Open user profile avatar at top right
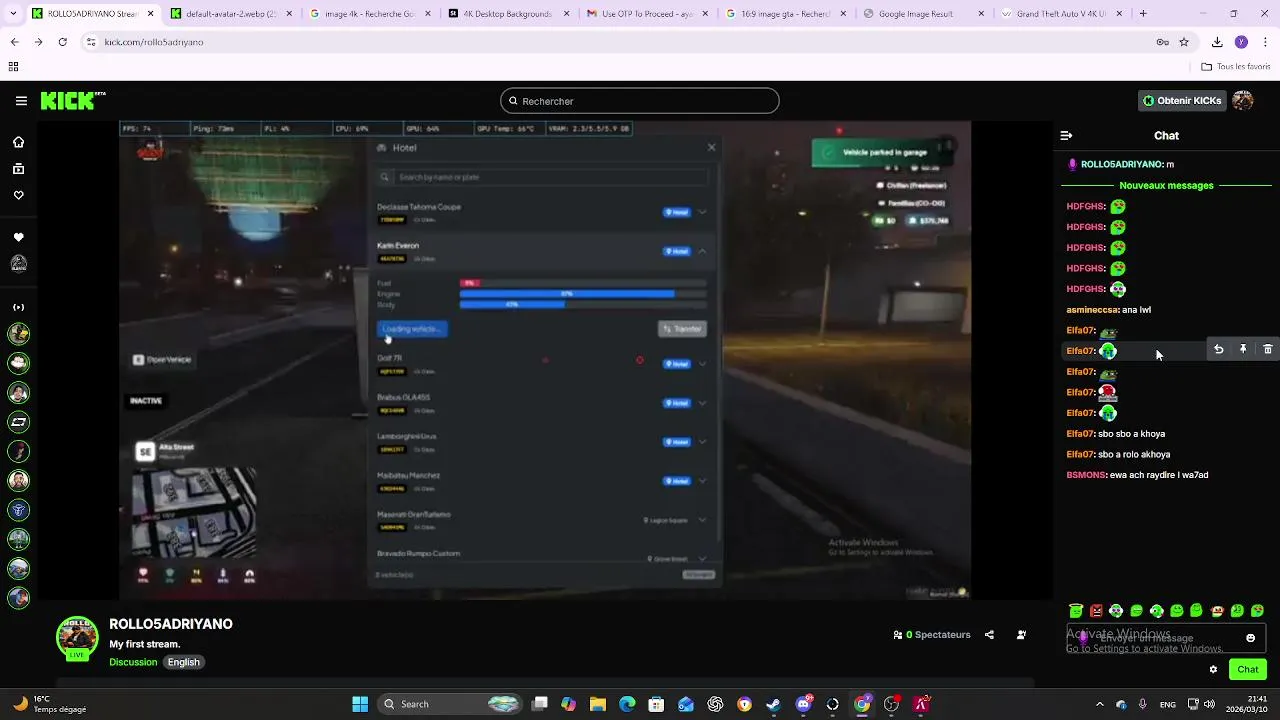Screen dimensions: 1280x720 (x=1243, y=101)
